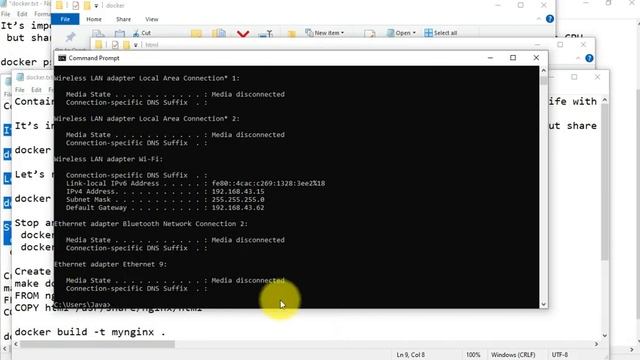Click the 'Ln 9, Col 8' status bar entry

(410, 355)
